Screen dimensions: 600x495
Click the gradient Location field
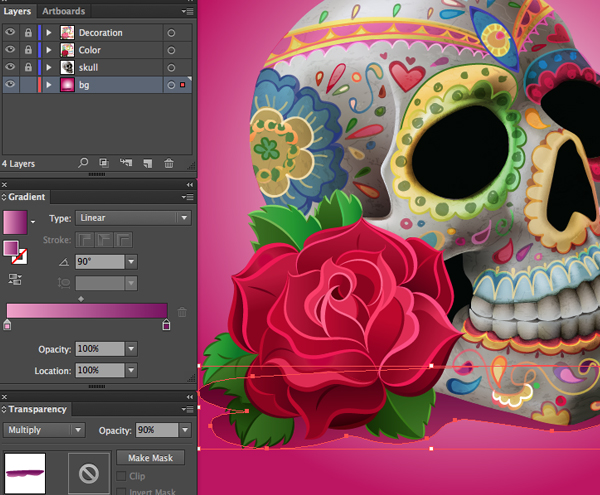pyautogui.click(x=100, y=370)
